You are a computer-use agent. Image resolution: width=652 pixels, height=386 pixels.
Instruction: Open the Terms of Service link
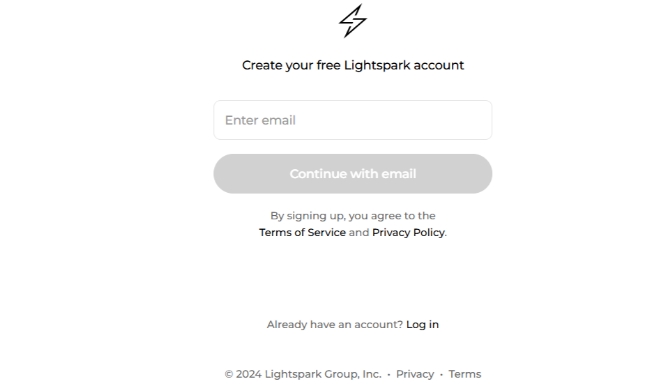[302, 232]
